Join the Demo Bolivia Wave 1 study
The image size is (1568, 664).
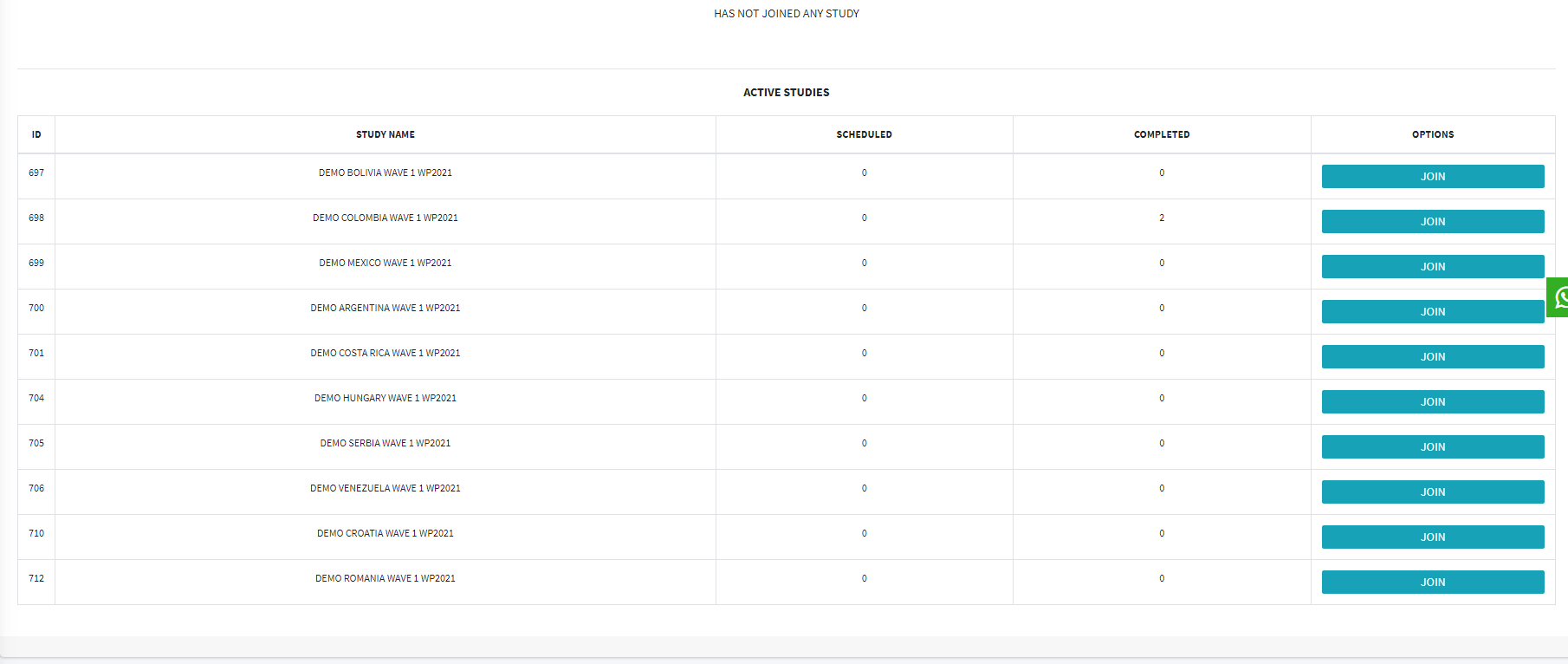[x=1433, y=176]
